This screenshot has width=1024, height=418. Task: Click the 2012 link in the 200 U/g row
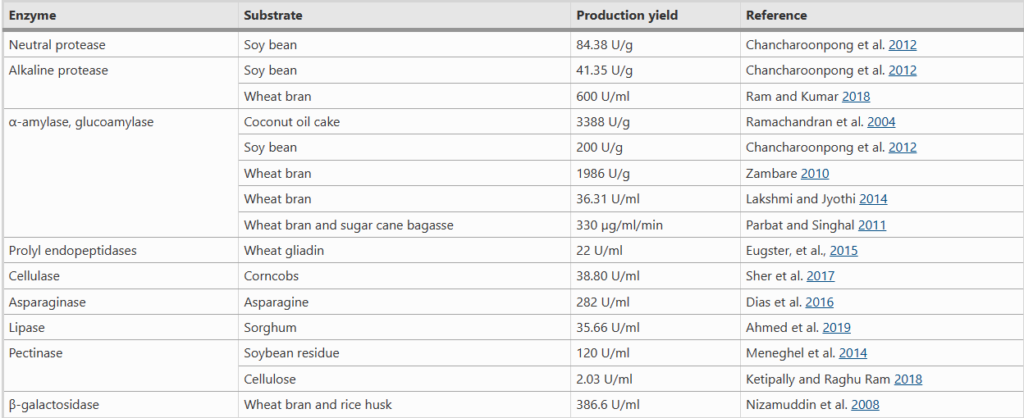tap(901, 148)
